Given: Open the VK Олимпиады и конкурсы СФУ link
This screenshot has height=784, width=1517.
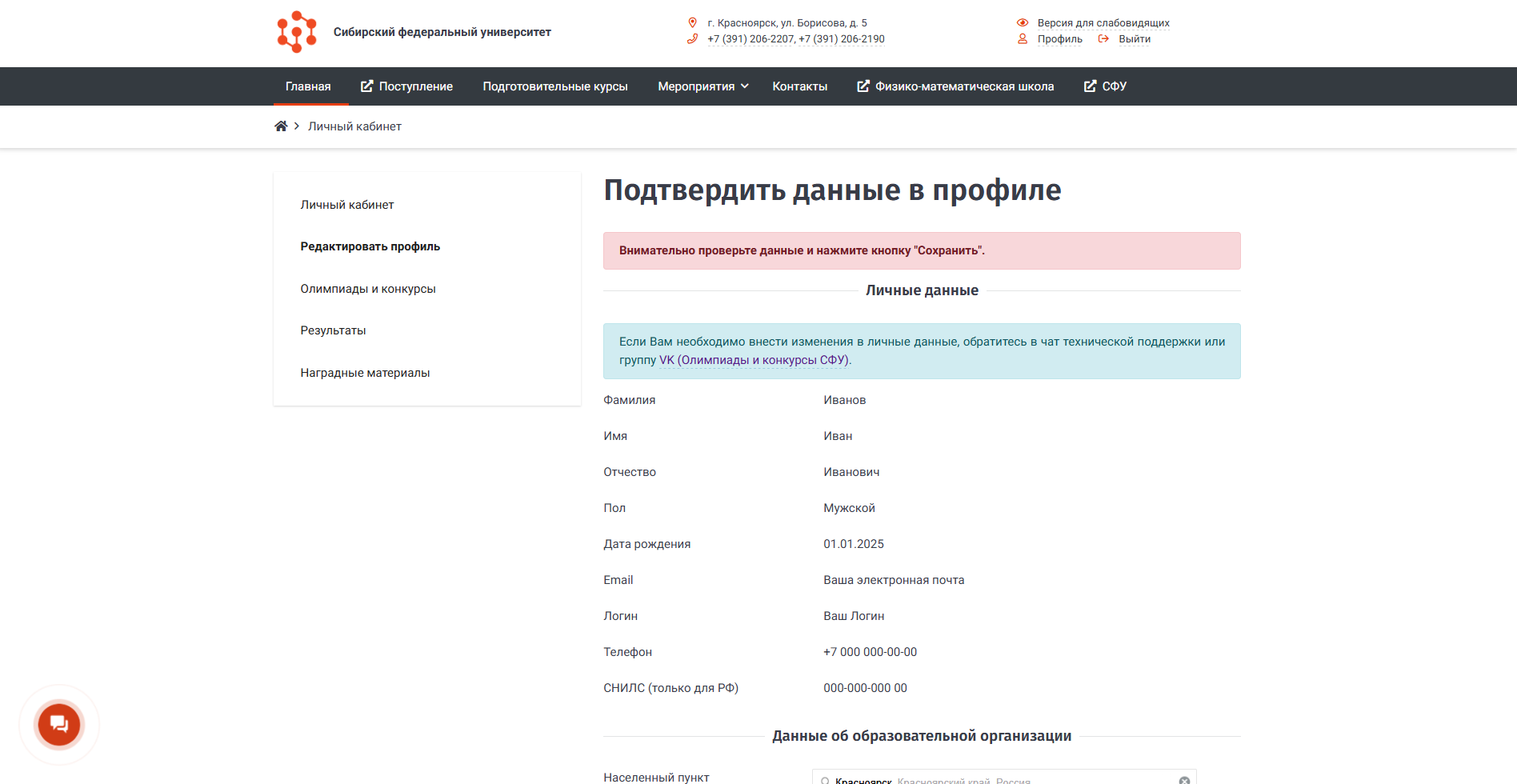Looking at the screenshot, I should [x=753, y=360].
